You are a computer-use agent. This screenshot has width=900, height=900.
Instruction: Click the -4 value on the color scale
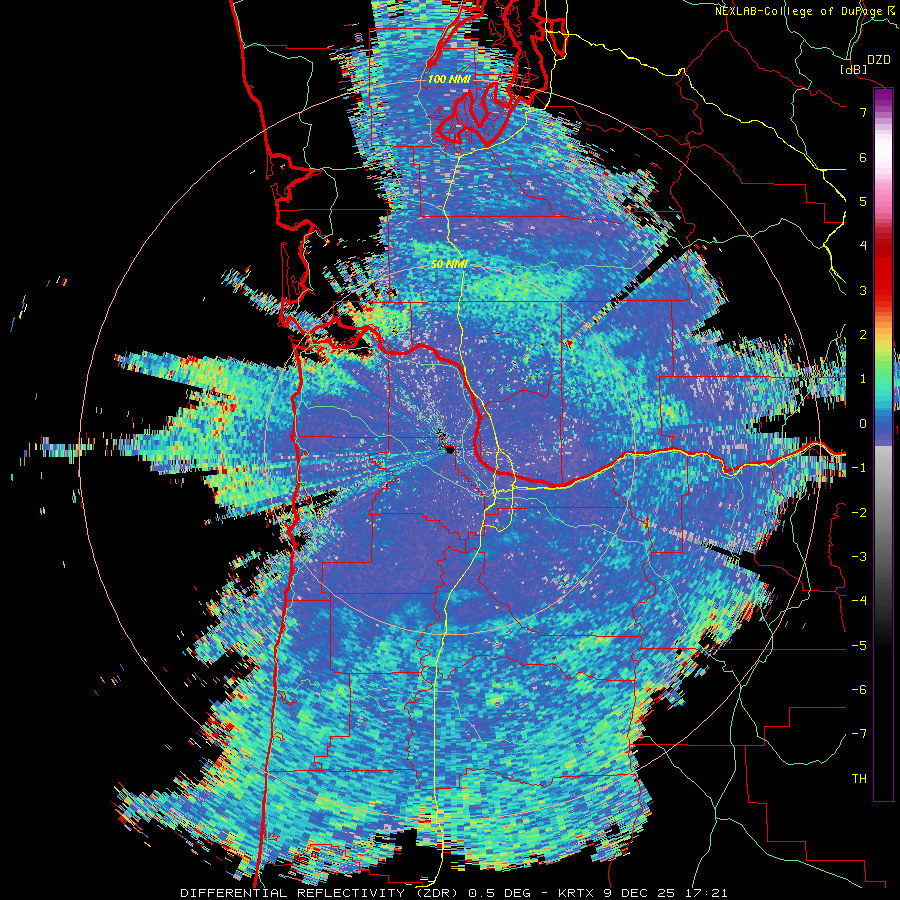tap(859, 601)
